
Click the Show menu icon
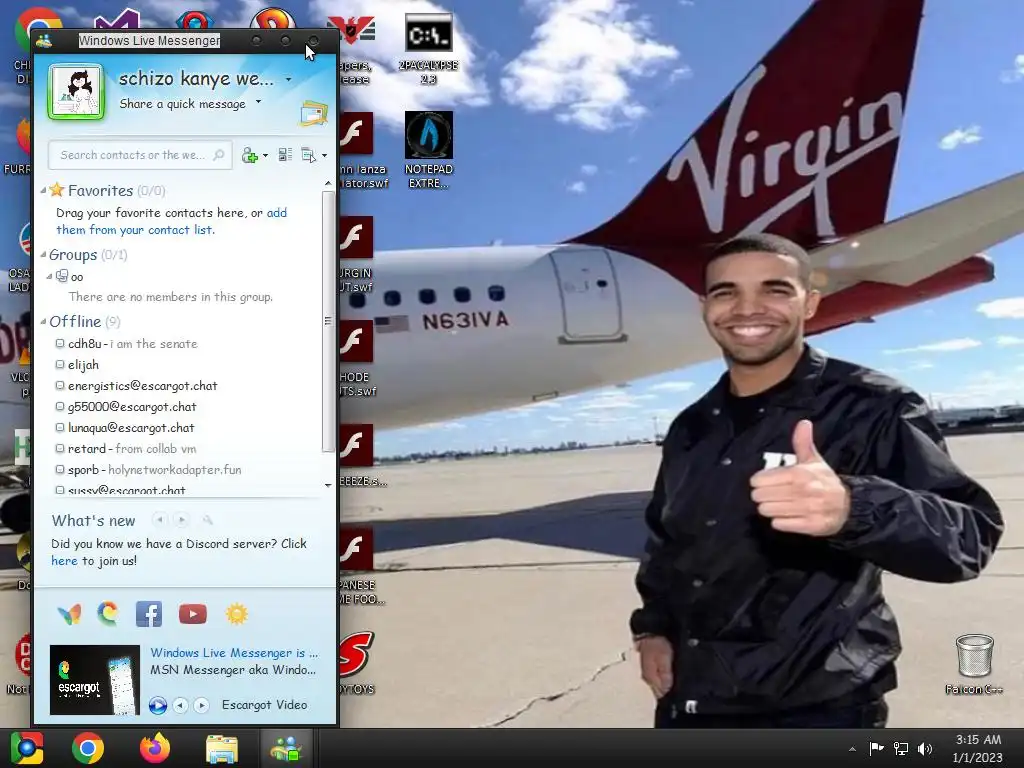308,155
